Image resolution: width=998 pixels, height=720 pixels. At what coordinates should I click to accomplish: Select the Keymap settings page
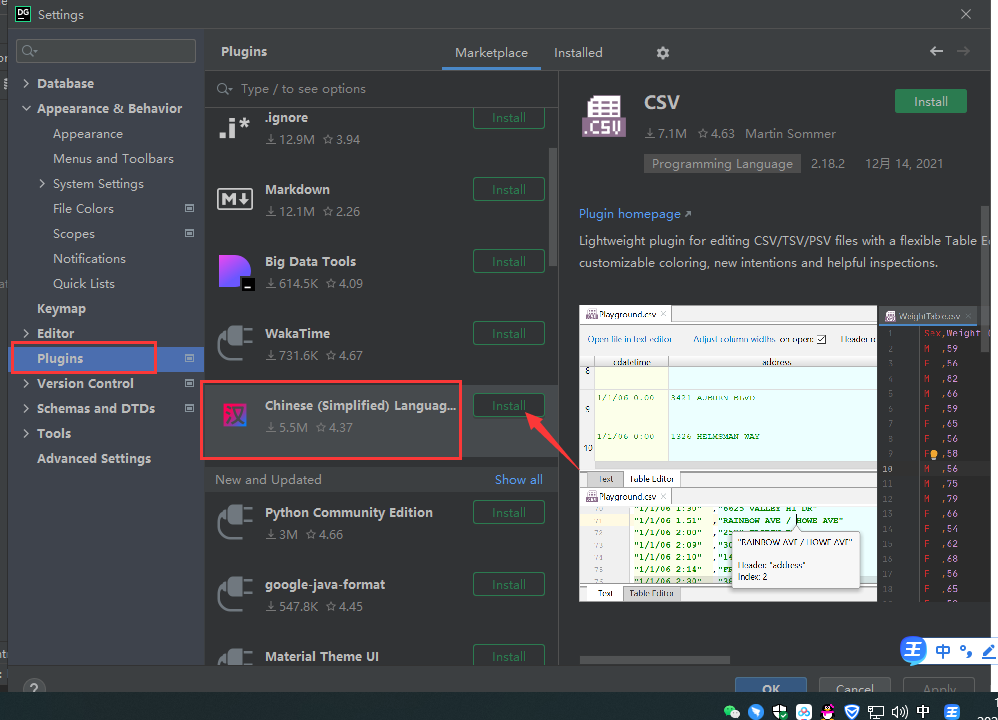[x=61, y=308]
